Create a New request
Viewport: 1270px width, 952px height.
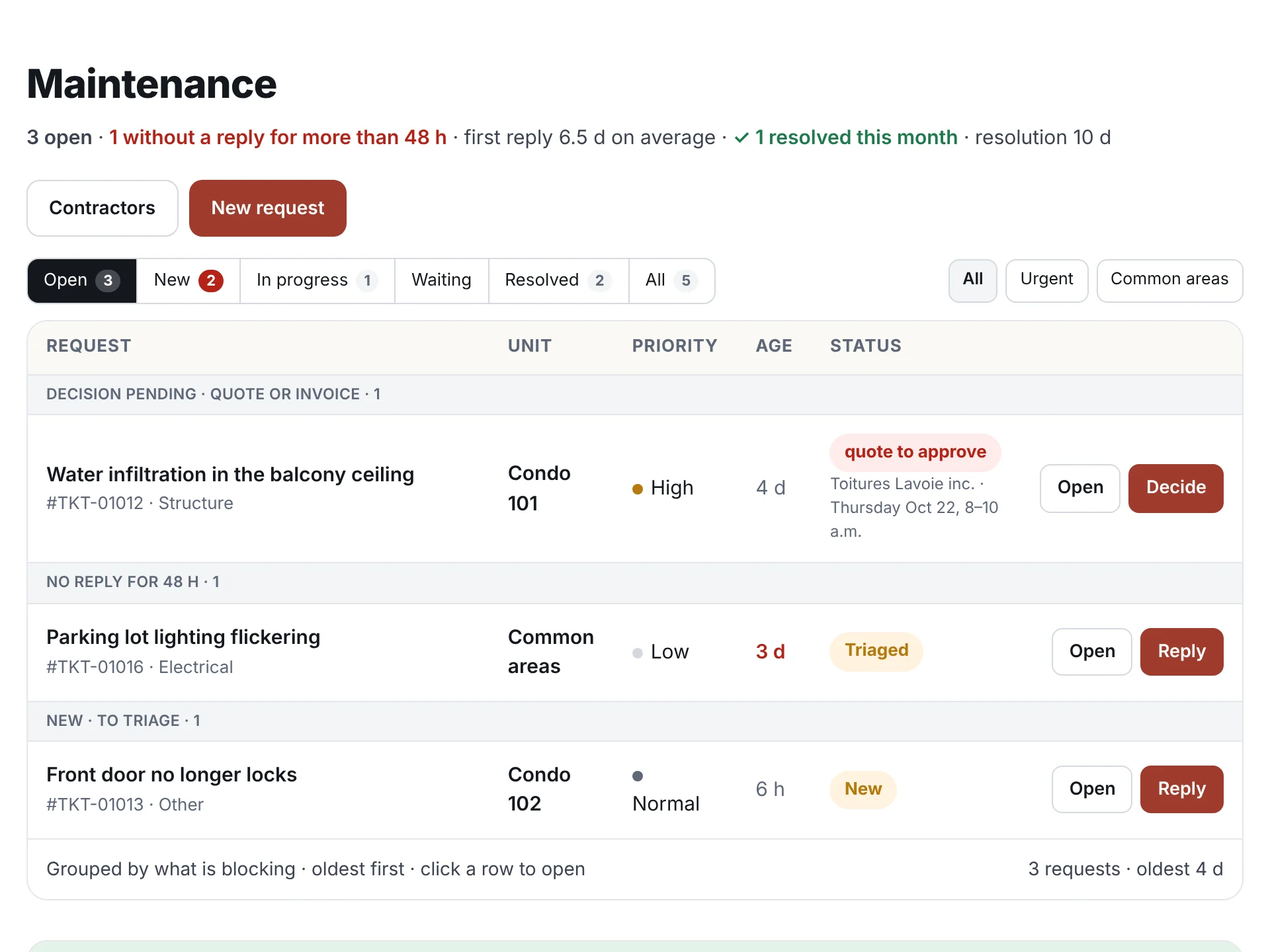click(268, 208)
